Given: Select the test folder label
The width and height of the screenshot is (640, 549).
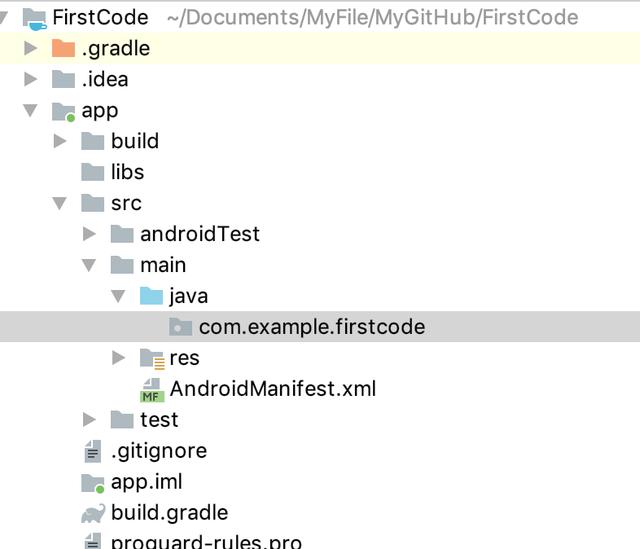Looking at the screenshot, I should pos(159,420).
